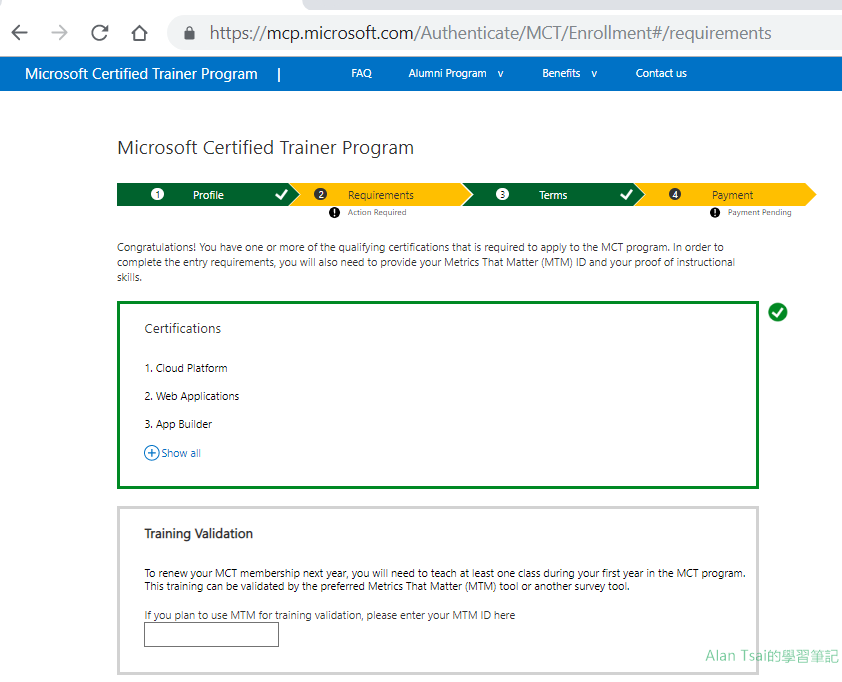Open the FAQ page
Image resolution: width=842 pixels, height=682 pixels.
(361, 73)
